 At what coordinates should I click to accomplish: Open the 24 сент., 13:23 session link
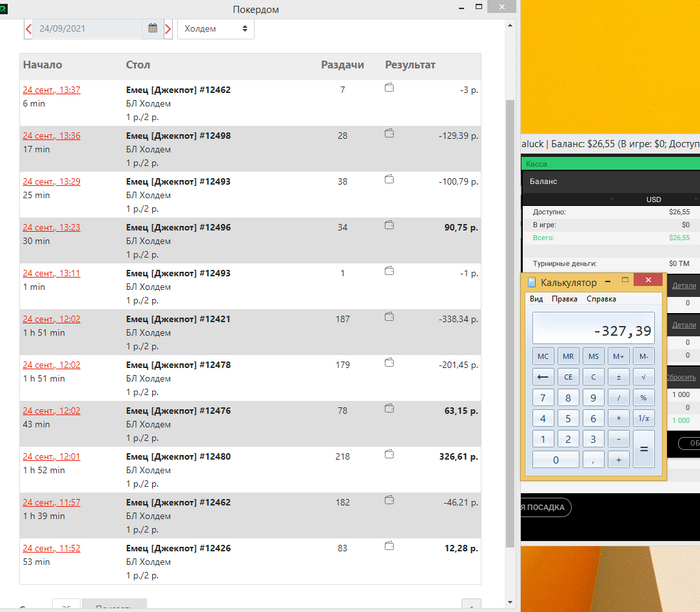[x=51, y=227]
